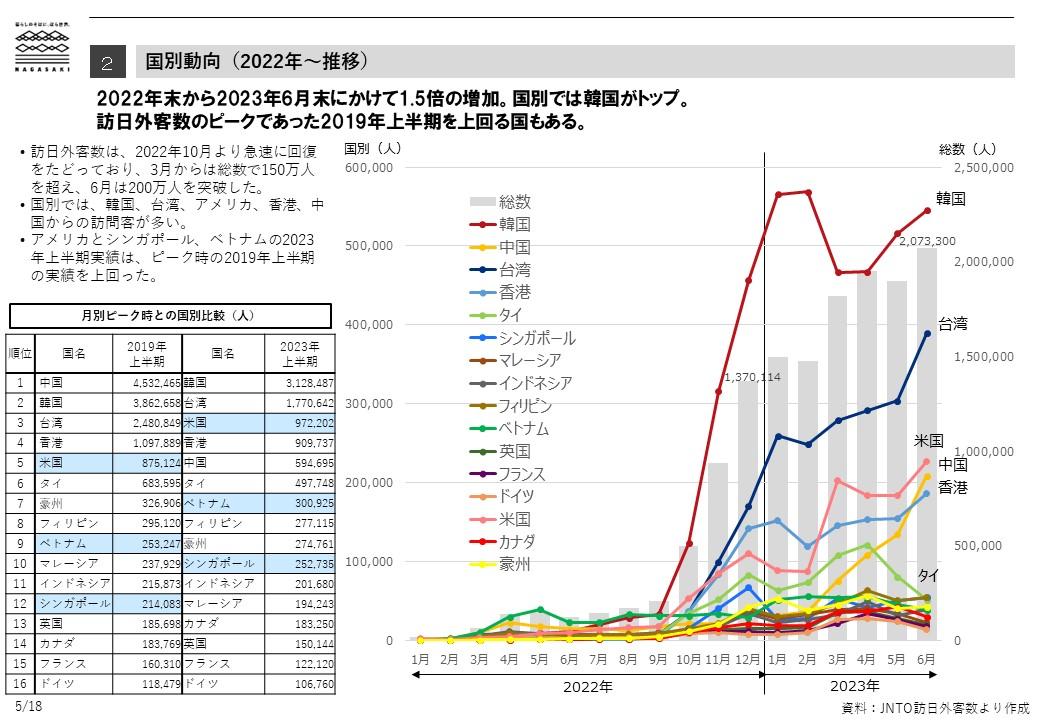The image size is (1040, 720).
Task: Click the left axis value "600,000"
Action: [x=369, y=168]
